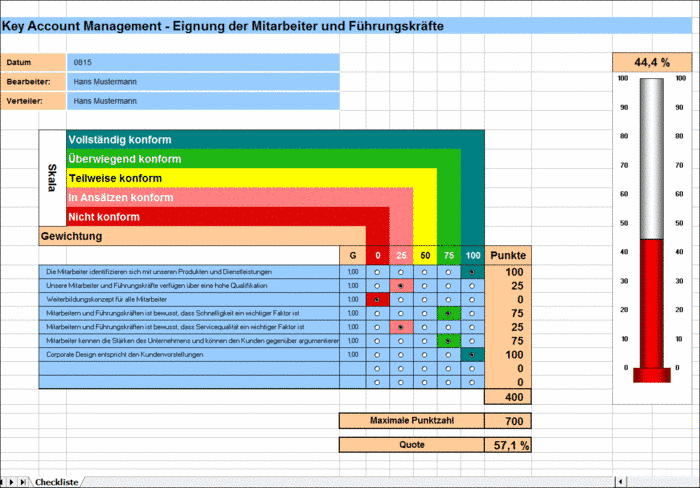700x488 pixels.
Task: Select 0 for Weiterbildungskonzept für alle Mitarbeiter
Action: pyautogui.click(x=377, y=300)
